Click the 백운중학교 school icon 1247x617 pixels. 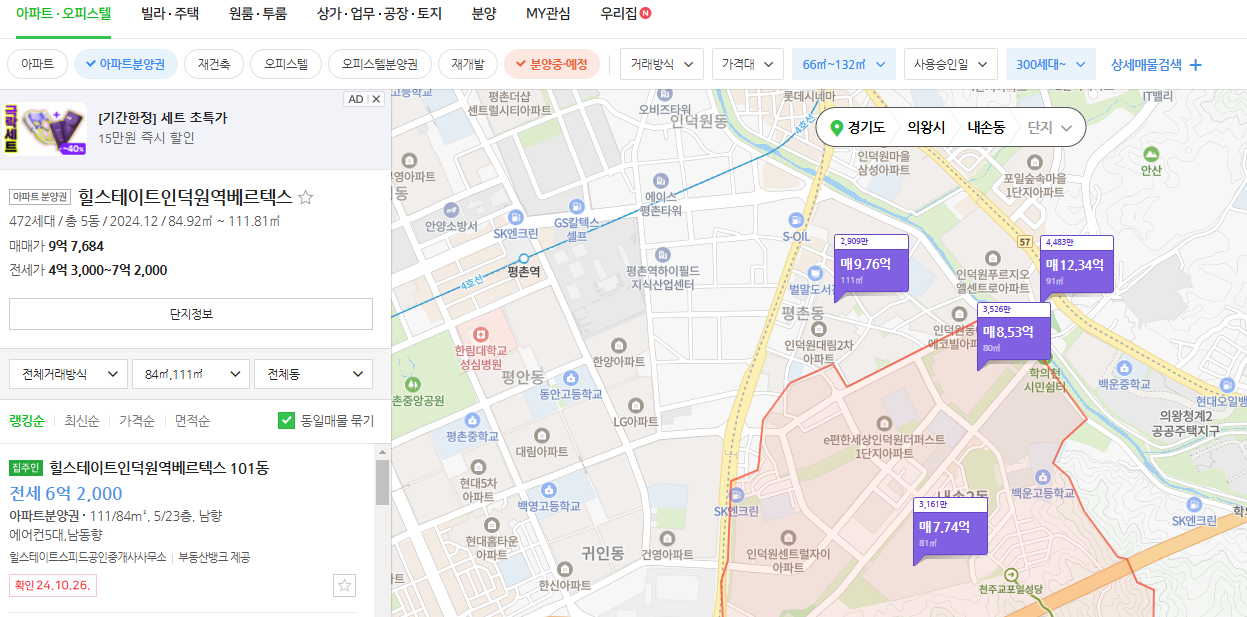click(x=1125, y=368)
